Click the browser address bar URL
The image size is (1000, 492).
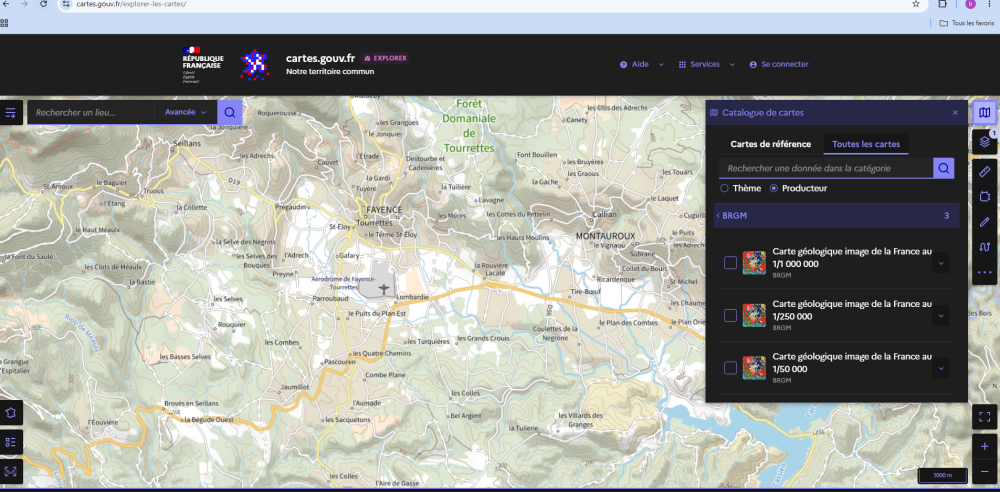[x=132, y=4]
